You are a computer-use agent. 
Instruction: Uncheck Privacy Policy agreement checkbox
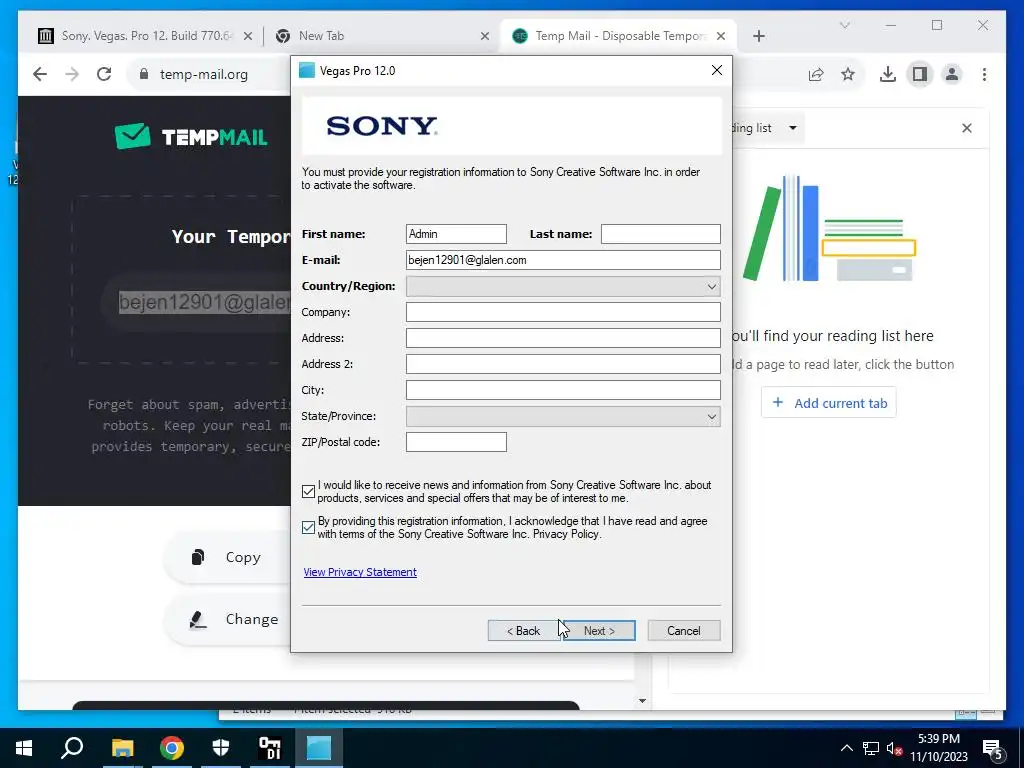pos(308,528)
